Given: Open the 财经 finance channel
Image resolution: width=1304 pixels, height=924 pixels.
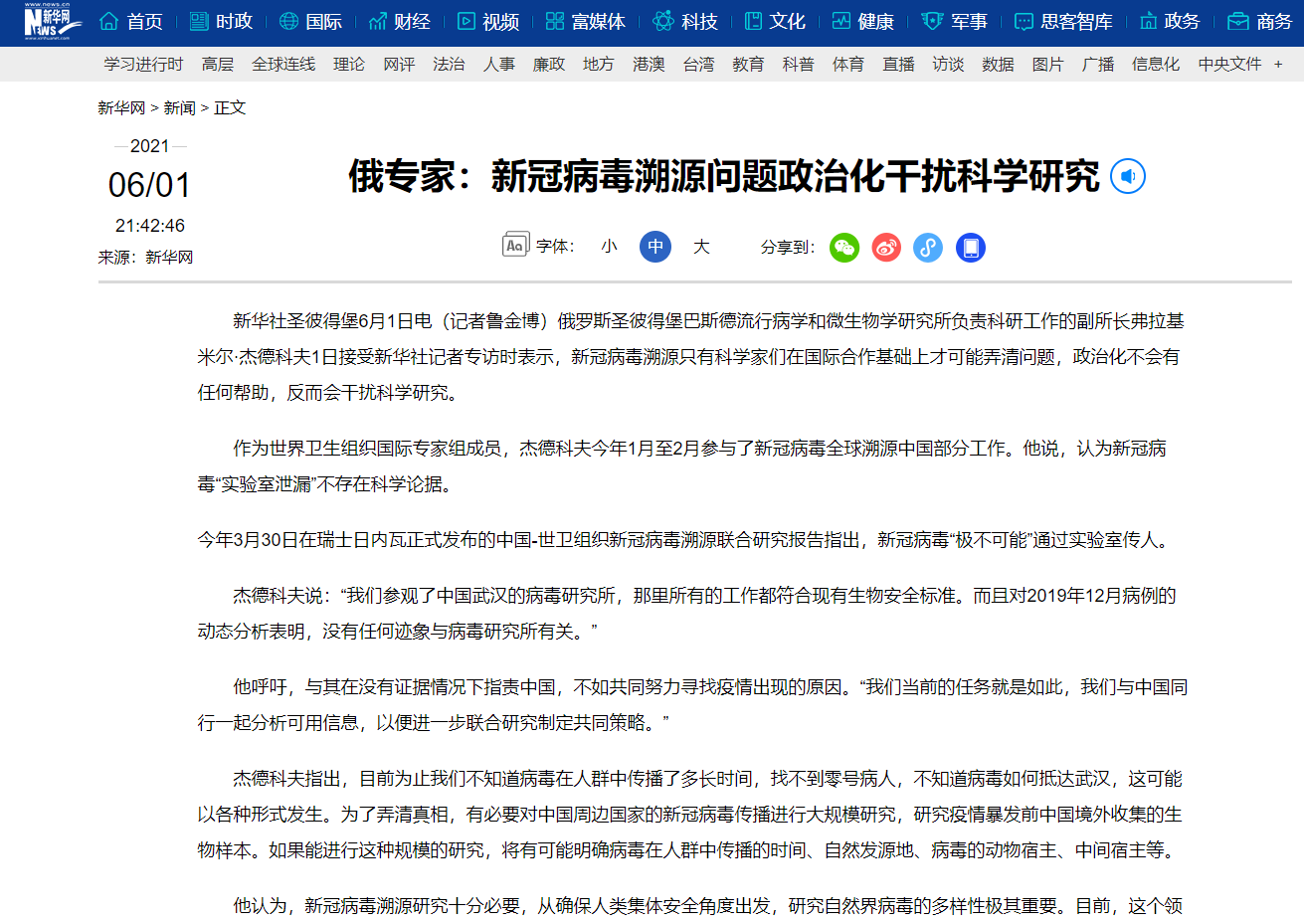Looking at the screenshot, I should click(x=400, y=22).
